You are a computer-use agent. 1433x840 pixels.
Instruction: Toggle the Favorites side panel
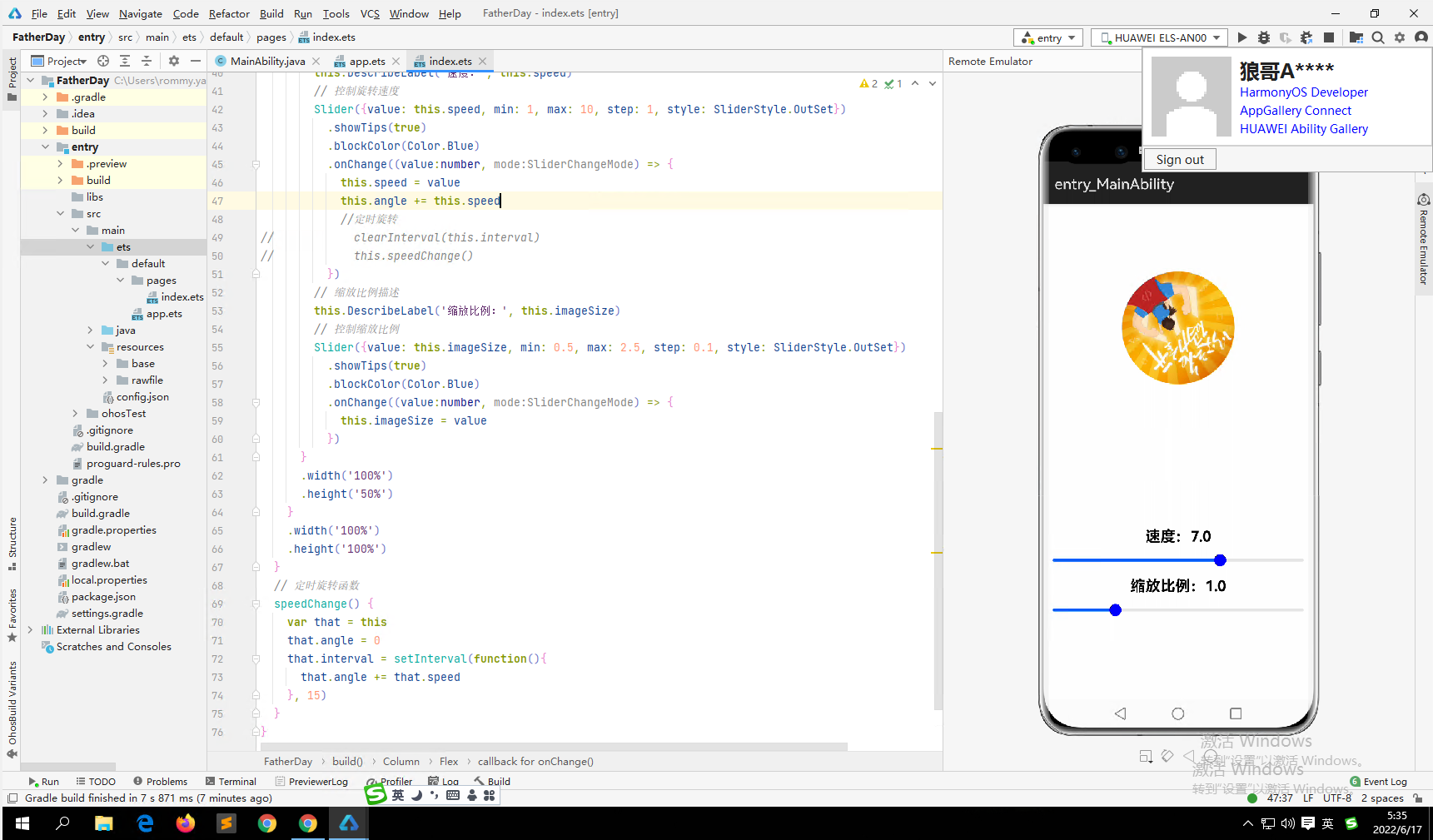[x=12, y=614]
